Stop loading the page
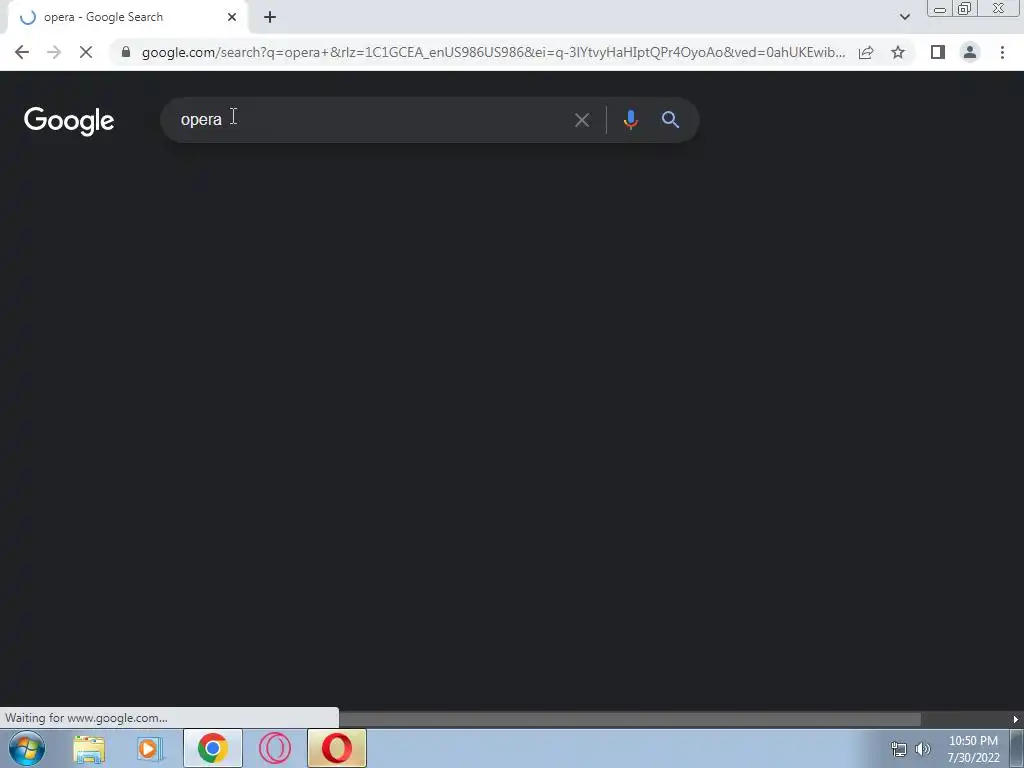 [x=86, y=52]
